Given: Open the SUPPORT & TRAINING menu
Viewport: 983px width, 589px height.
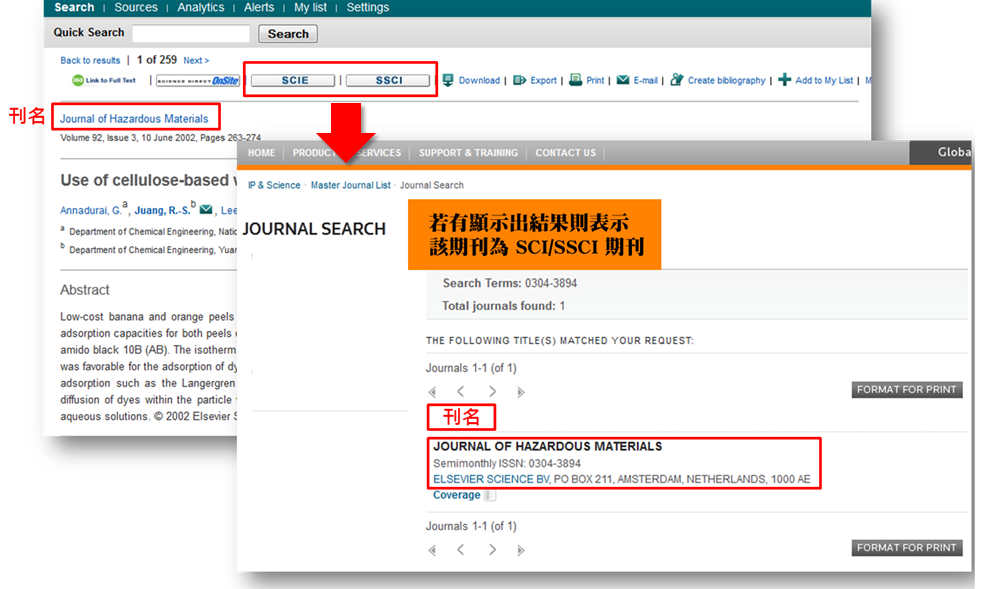Looking at the screenshot, I should pos(468,153).
